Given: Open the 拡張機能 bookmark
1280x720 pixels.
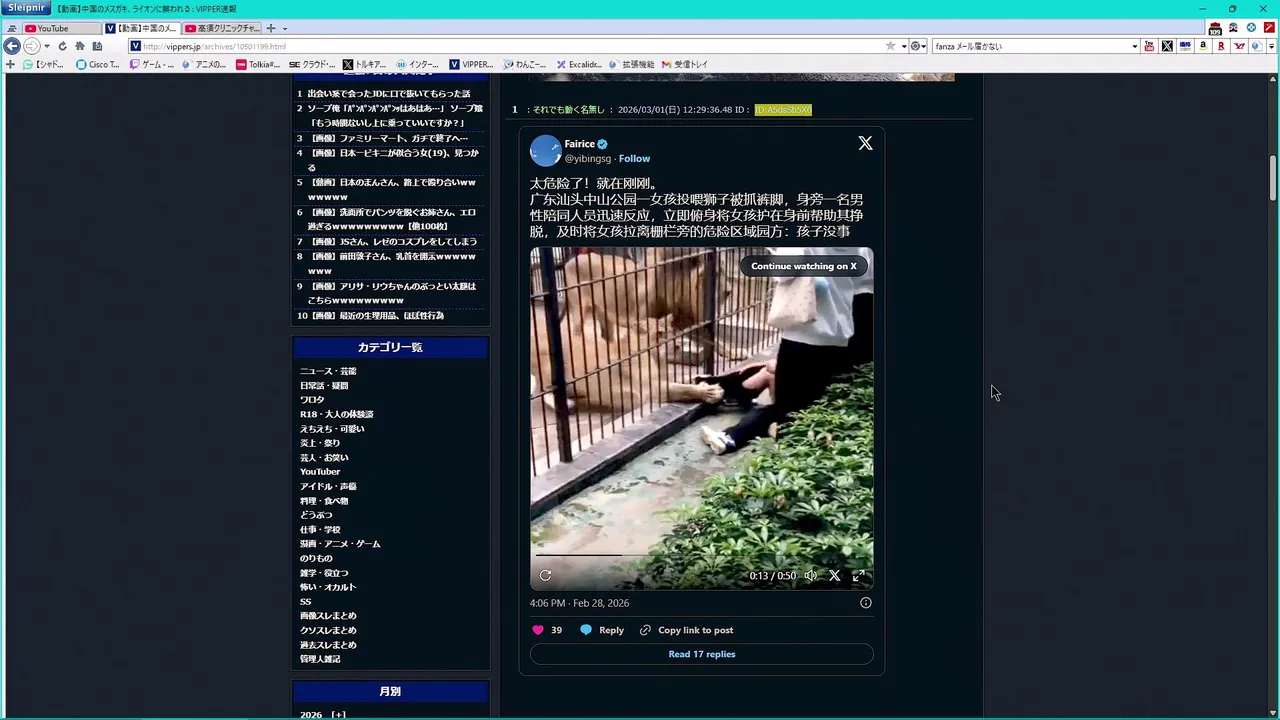Looking at the screenshot, I should (x=631, y=64).
